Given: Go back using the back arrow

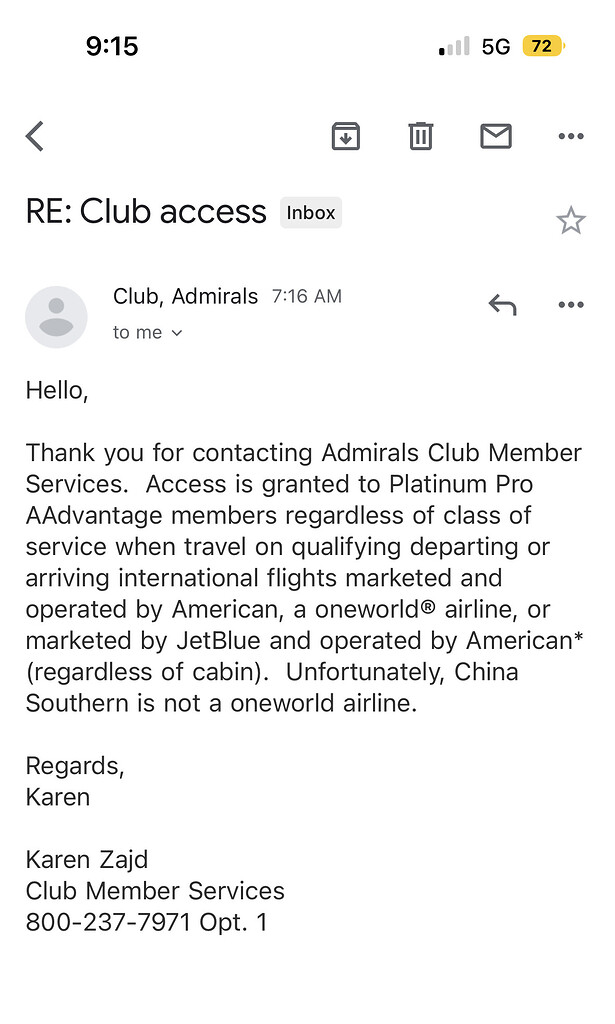Looking at the screenshot, I should 35,136.
